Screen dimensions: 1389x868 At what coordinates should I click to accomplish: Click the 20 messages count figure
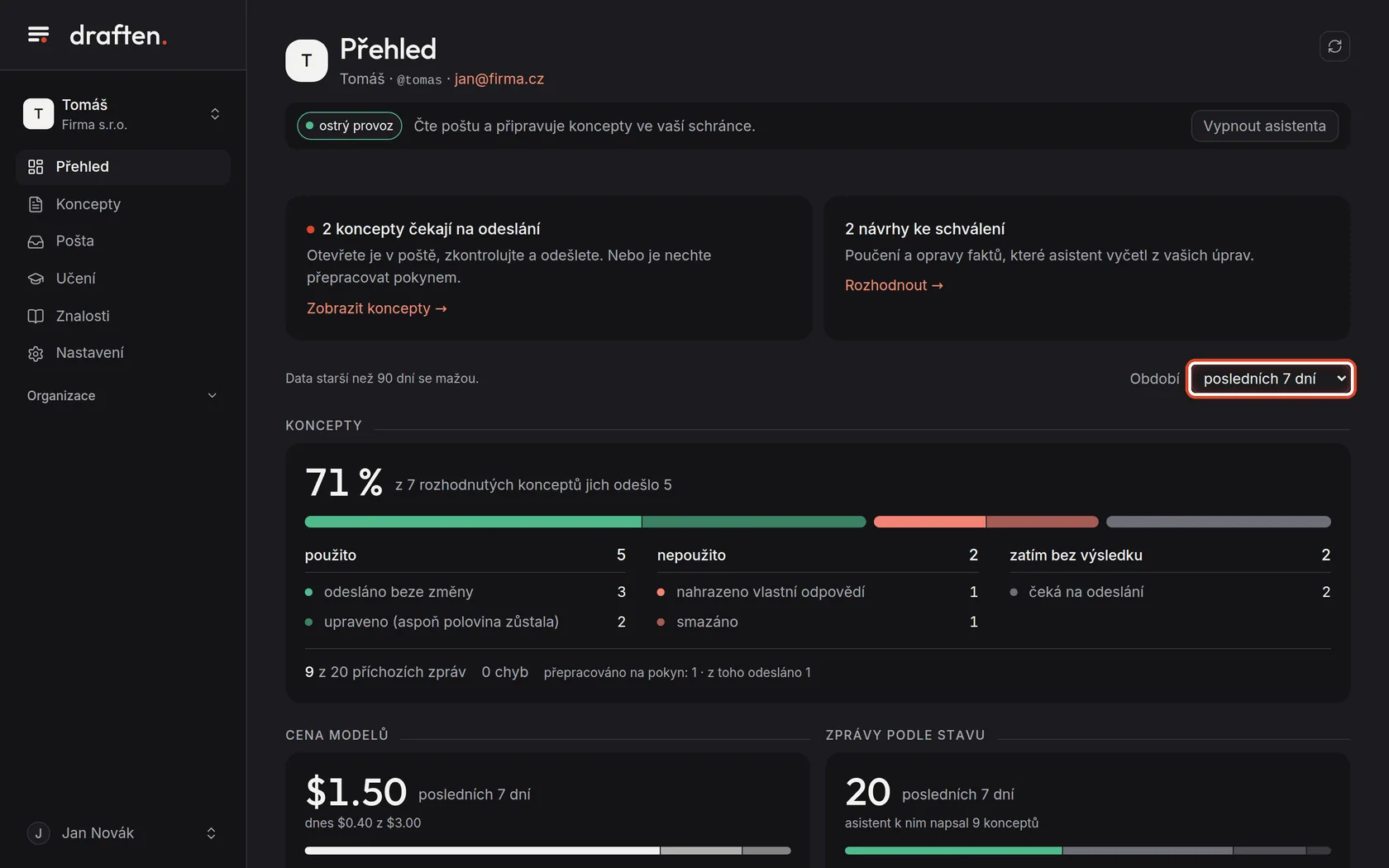pos(867,792)
